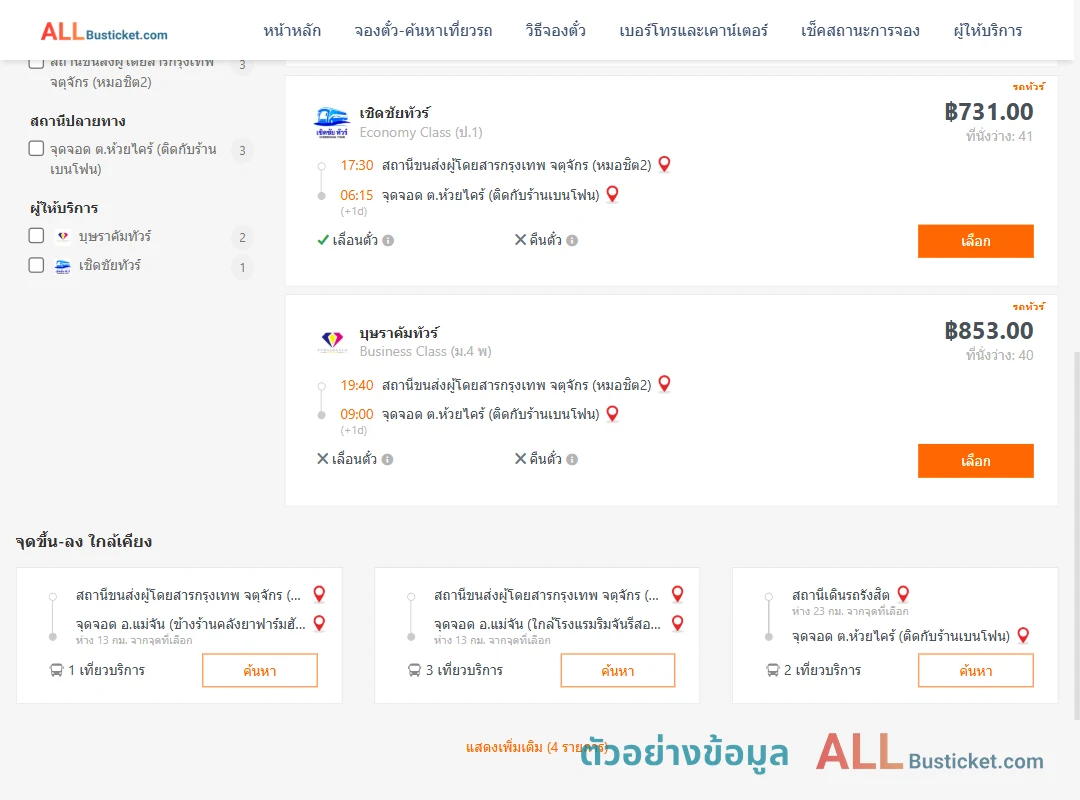The image size is (1080, 800).
Task: Click the ฿731.00 price text
Action: tap(988, 112)
